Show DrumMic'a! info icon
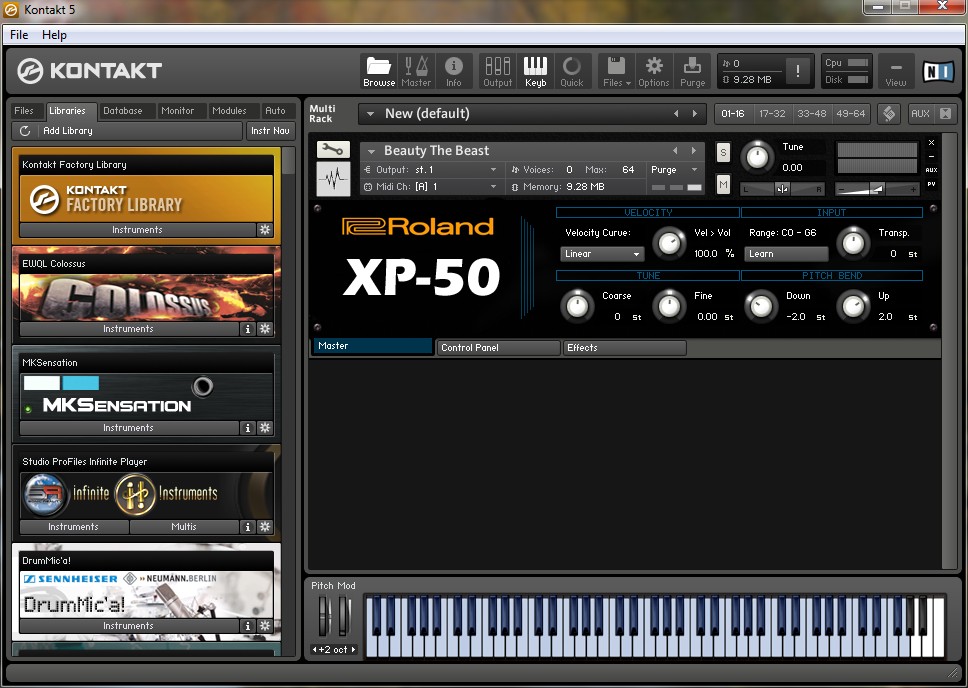 (248, 626)
